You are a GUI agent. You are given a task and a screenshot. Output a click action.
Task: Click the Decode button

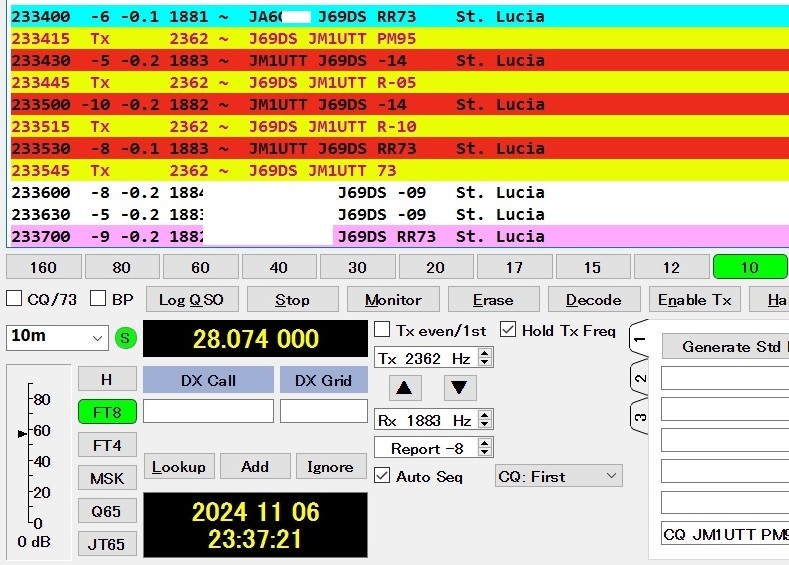tap(594, 300)
